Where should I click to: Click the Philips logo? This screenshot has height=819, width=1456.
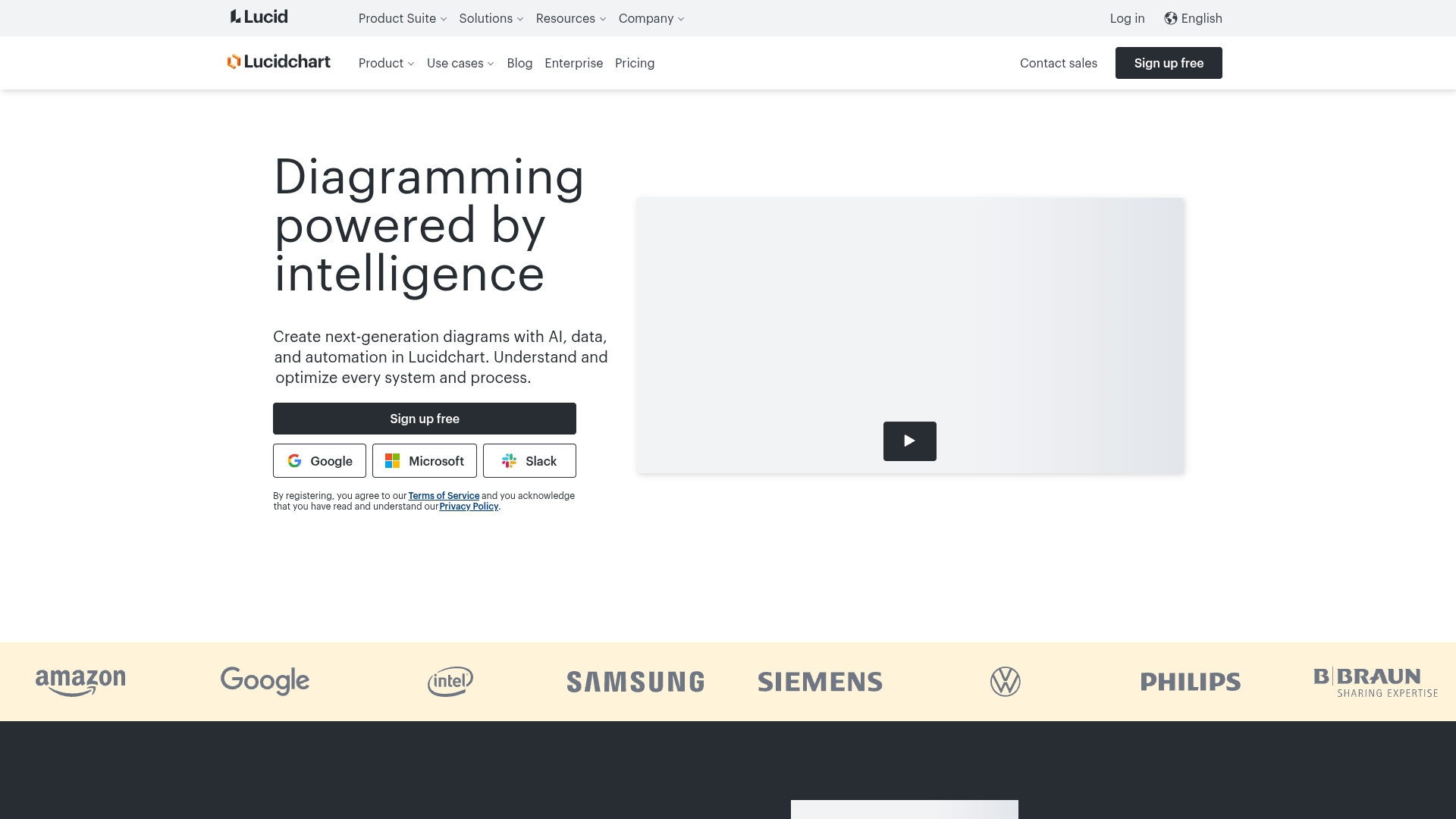pos(1191,682)
